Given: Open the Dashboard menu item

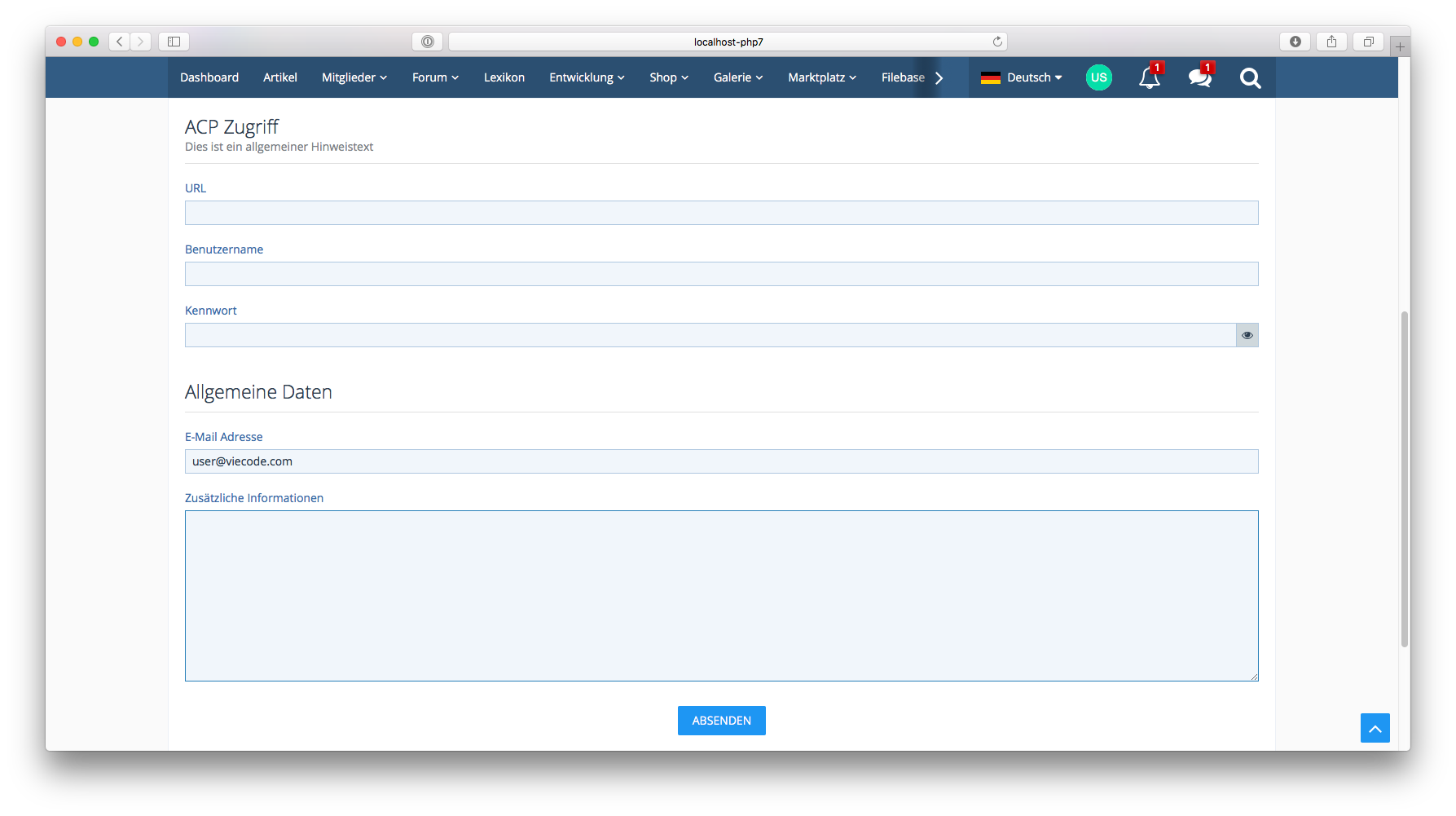Looking at the screenshot, I should 209,77.
